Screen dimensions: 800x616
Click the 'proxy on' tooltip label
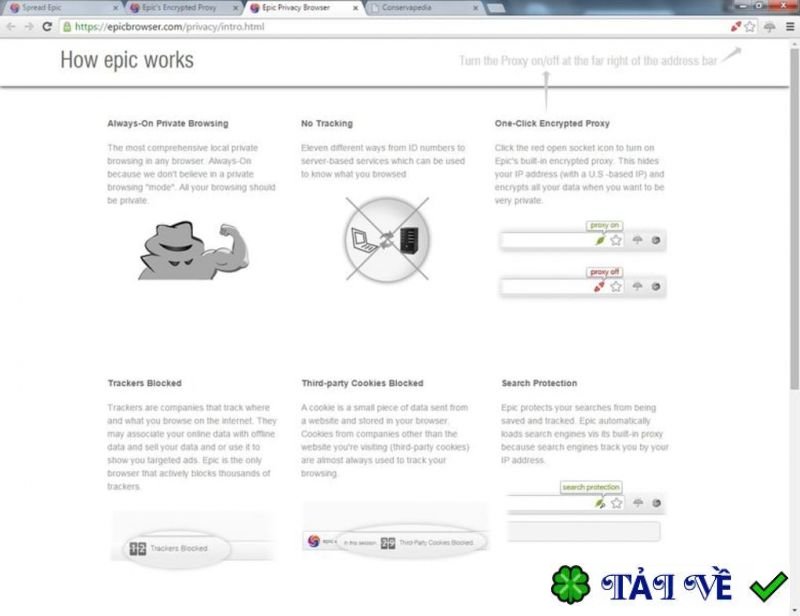click(605, 225)
